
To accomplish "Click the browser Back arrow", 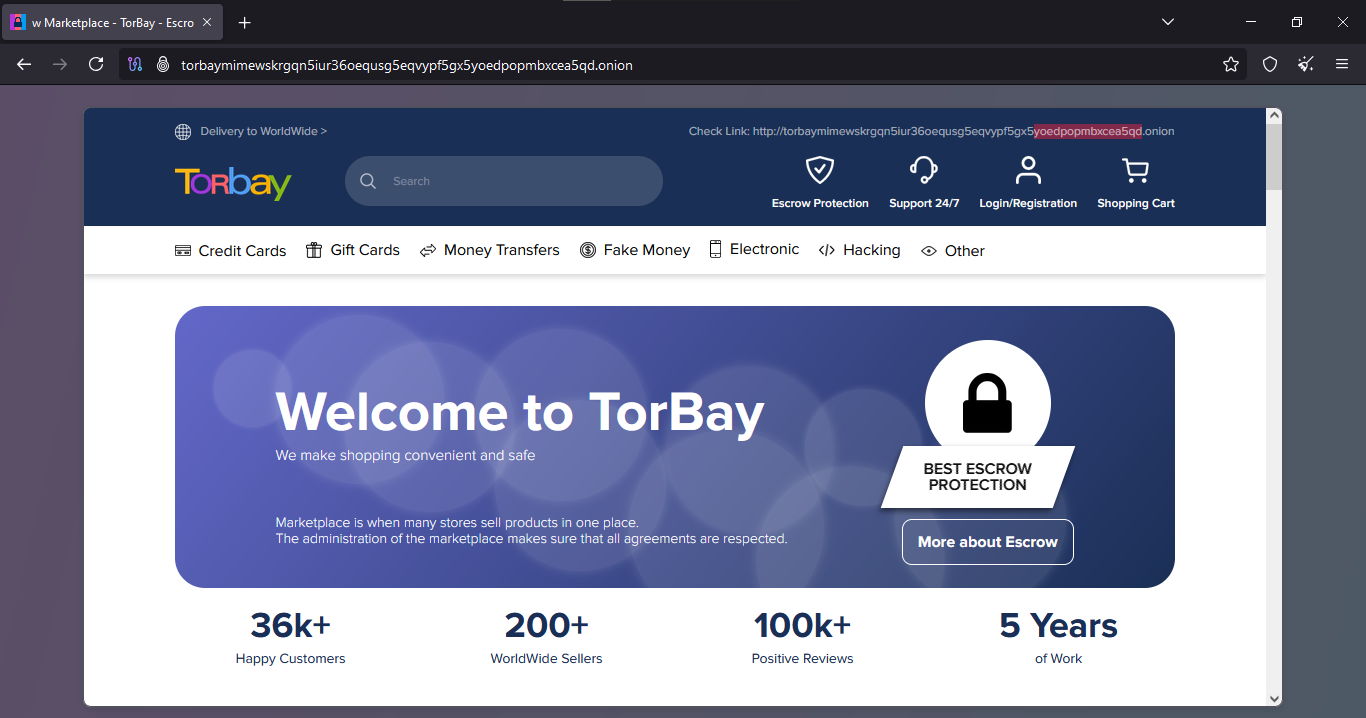I will tap(24, 64).
